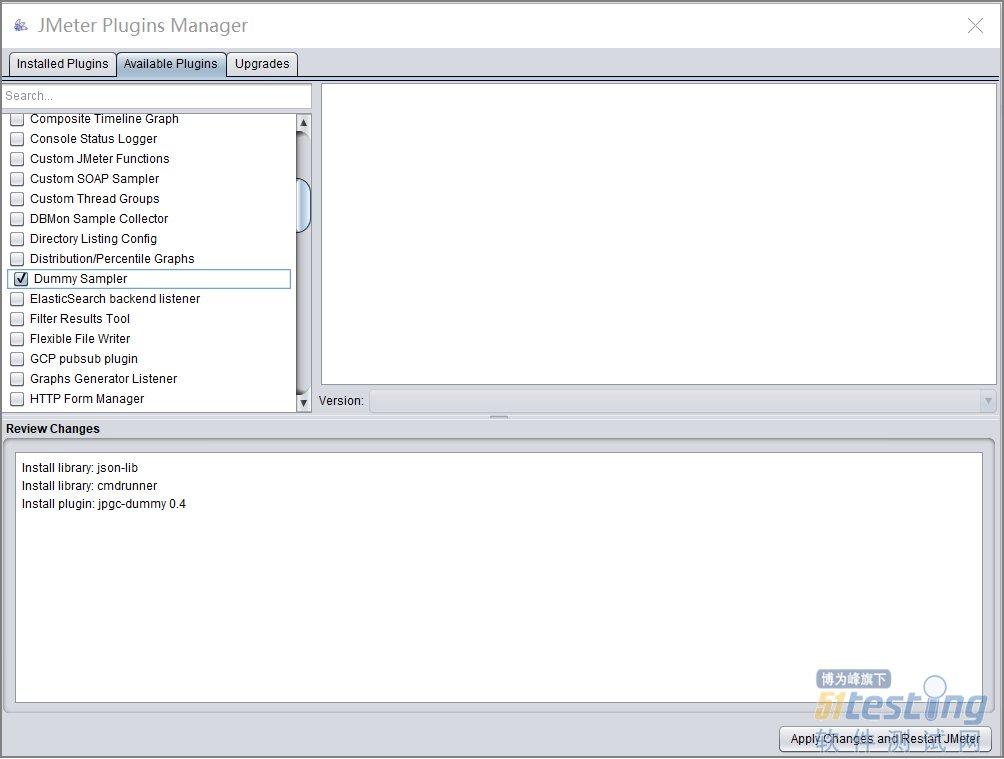This screenshot has height=759, width=1004.
Task: Check the Composite Timeline Graph checkbox
Action: pos(17,119)
